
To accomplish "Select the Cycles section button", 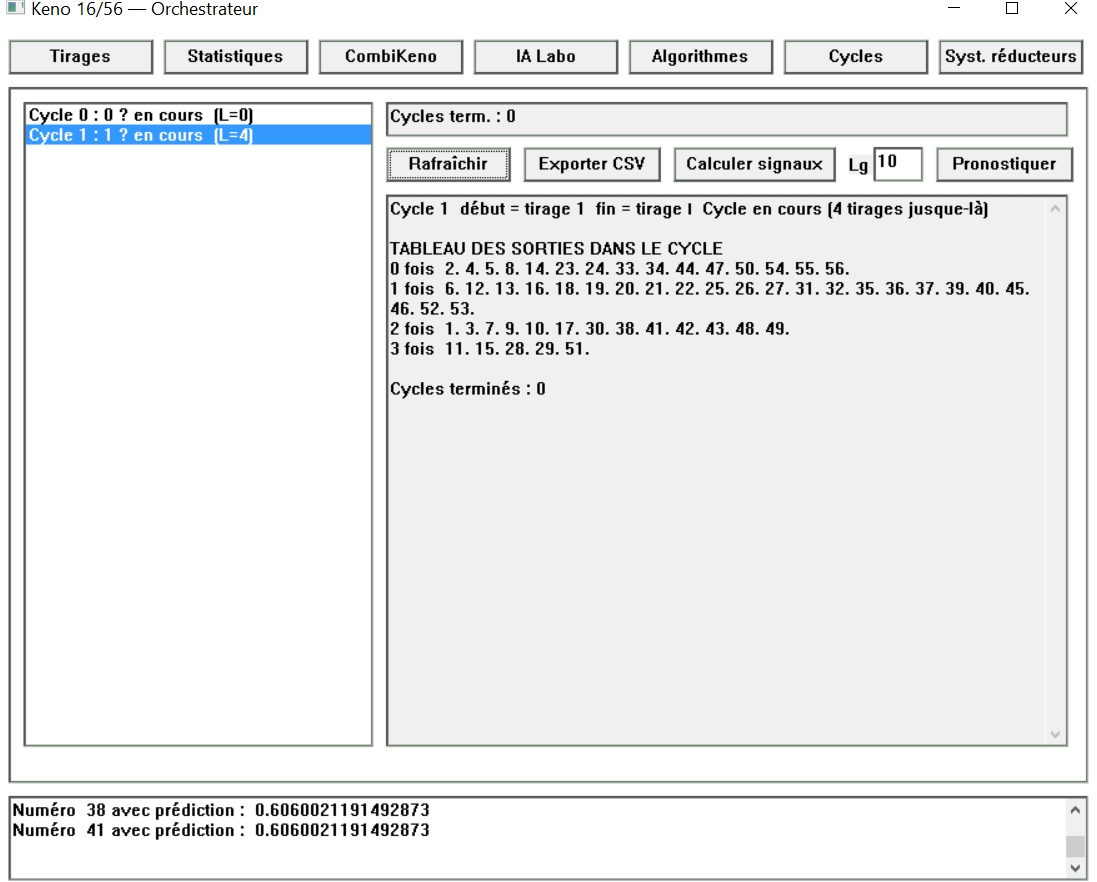I will coord(855,57).
